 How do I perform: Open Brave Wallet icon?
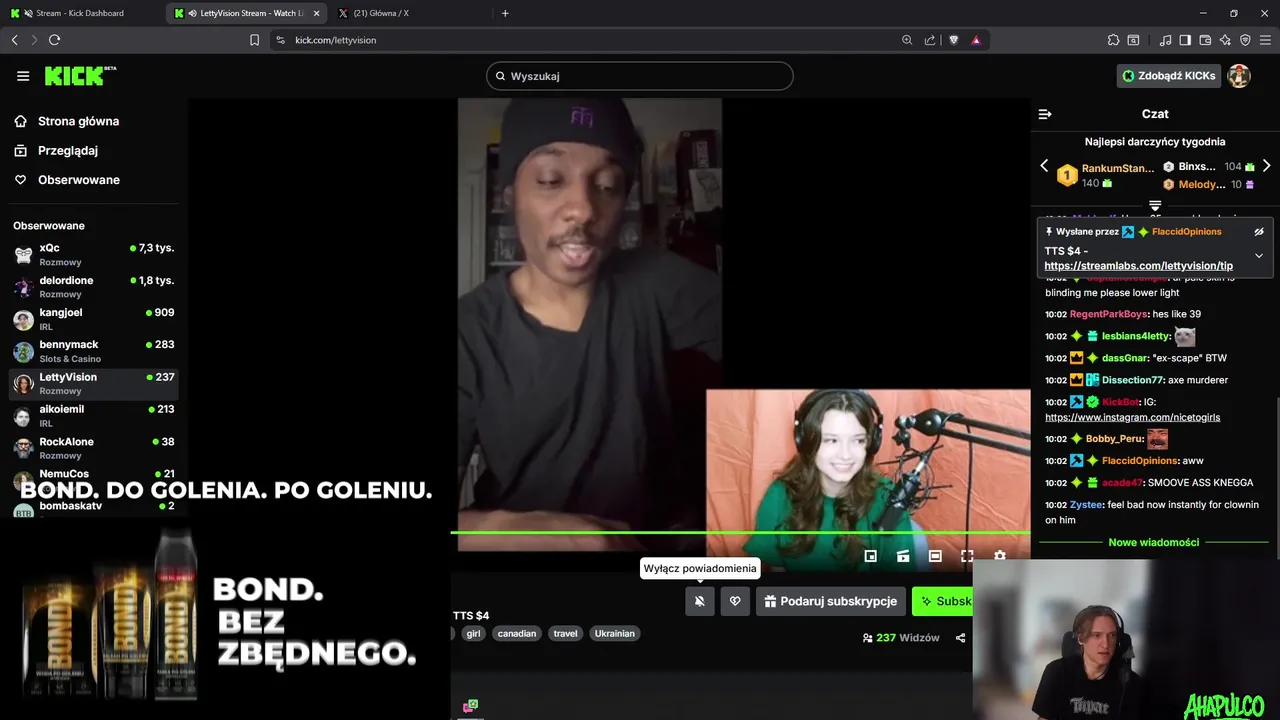(x=1205, y=40)
